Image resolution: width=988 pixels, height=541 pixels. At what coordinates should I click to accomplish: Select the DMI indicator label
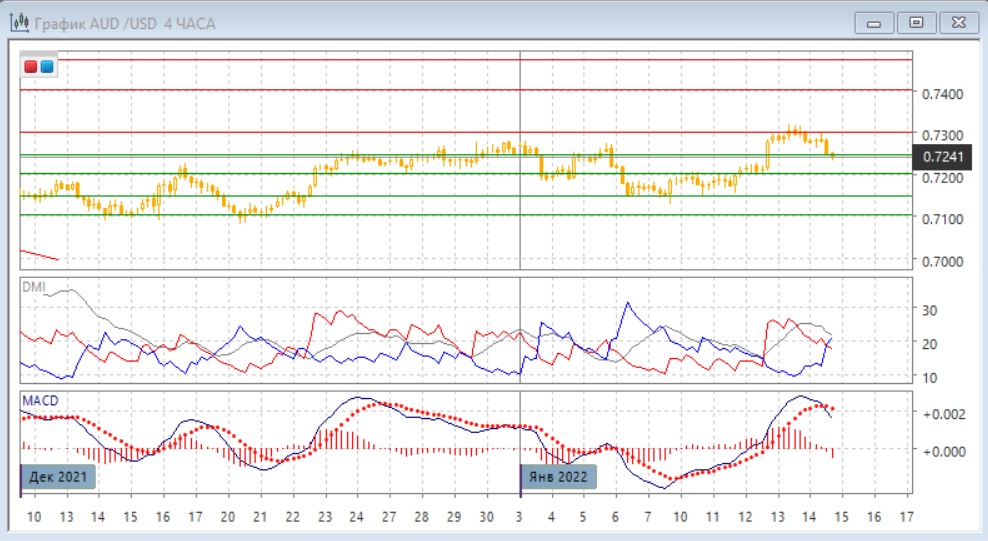pyautogui.click(x=33, y=287)
